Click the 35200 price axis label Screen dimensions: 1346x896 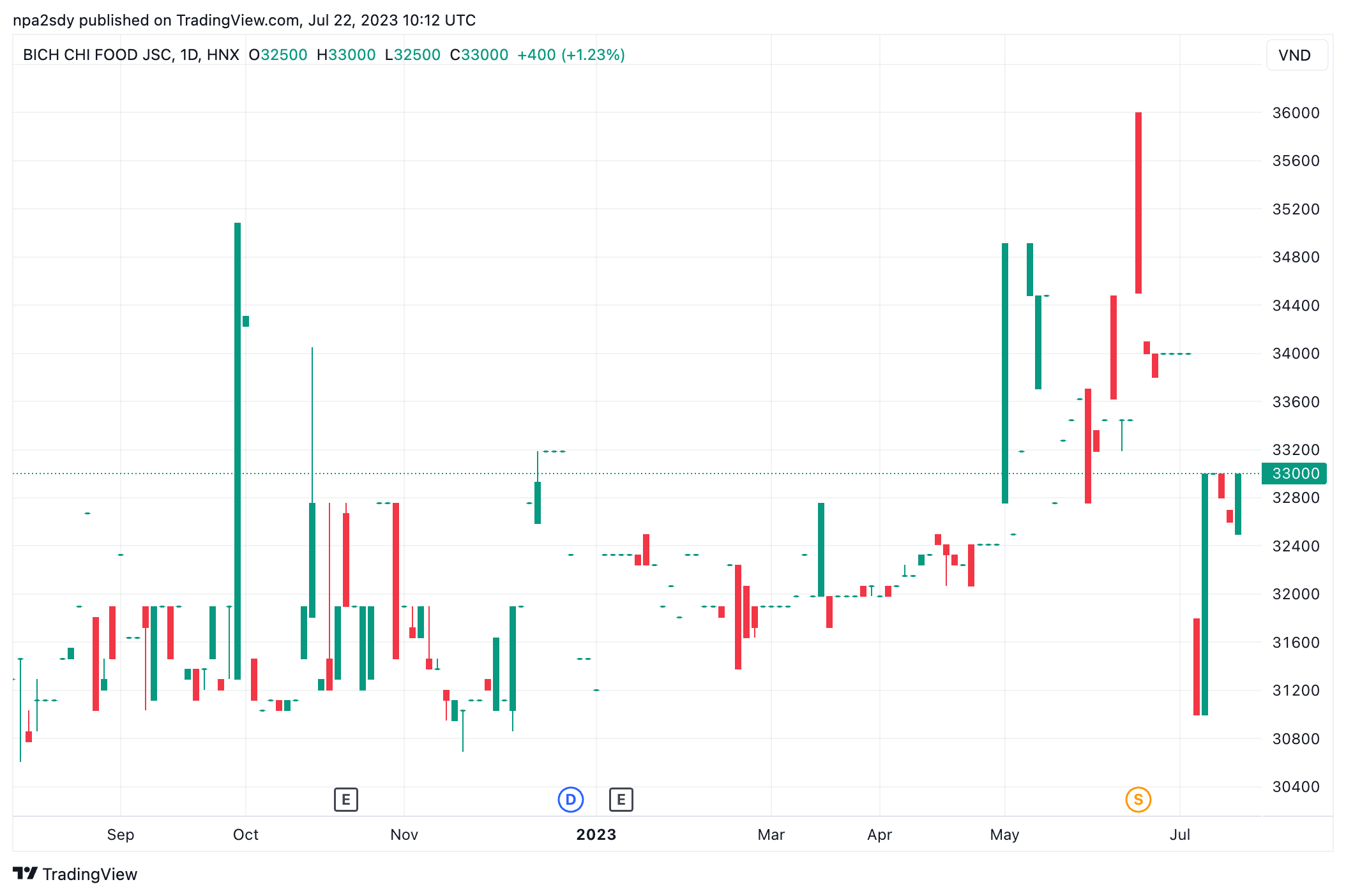1296,209
